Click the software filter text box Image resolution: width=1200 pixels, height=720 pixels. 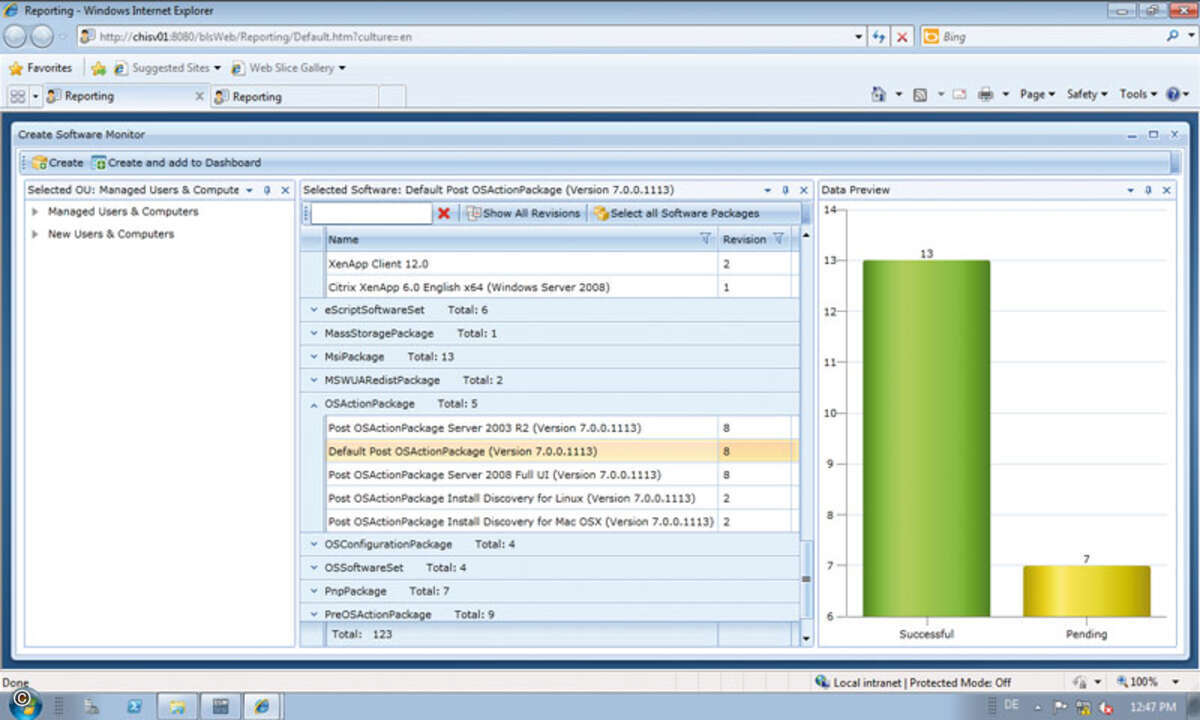click(x=372, y=213)
